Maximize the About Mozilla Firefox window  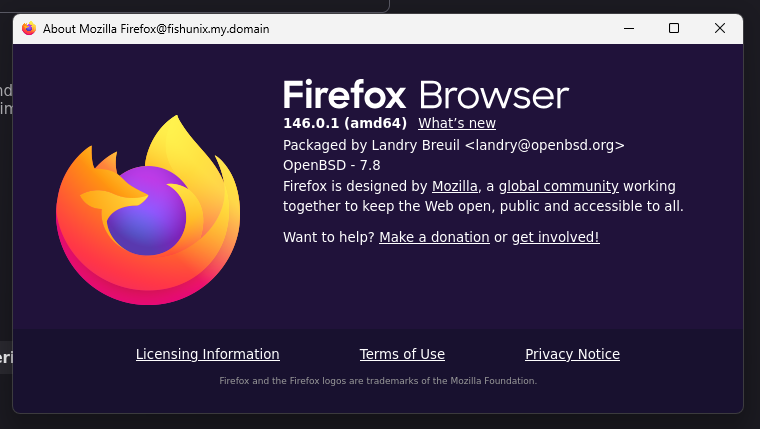tap(673, 29)
